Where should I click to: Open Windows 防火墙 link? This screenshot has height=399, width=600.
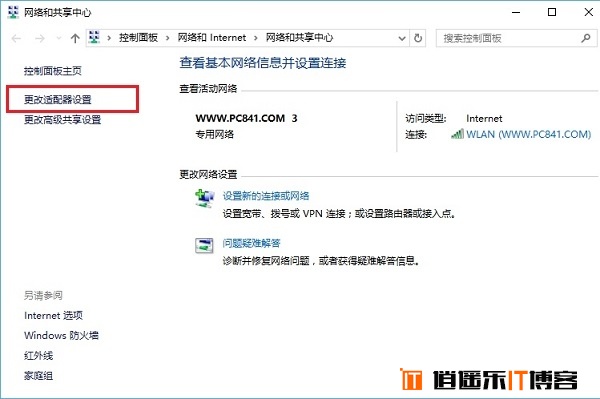(x=61, y=335)
